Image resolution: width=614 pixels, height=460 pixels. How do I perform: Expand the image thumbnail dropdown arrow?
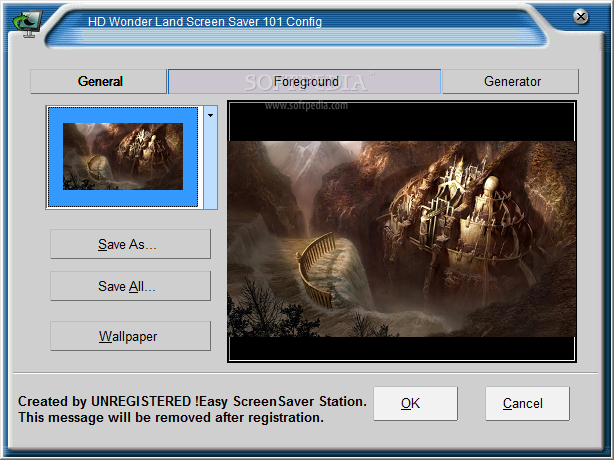point(211,157)
